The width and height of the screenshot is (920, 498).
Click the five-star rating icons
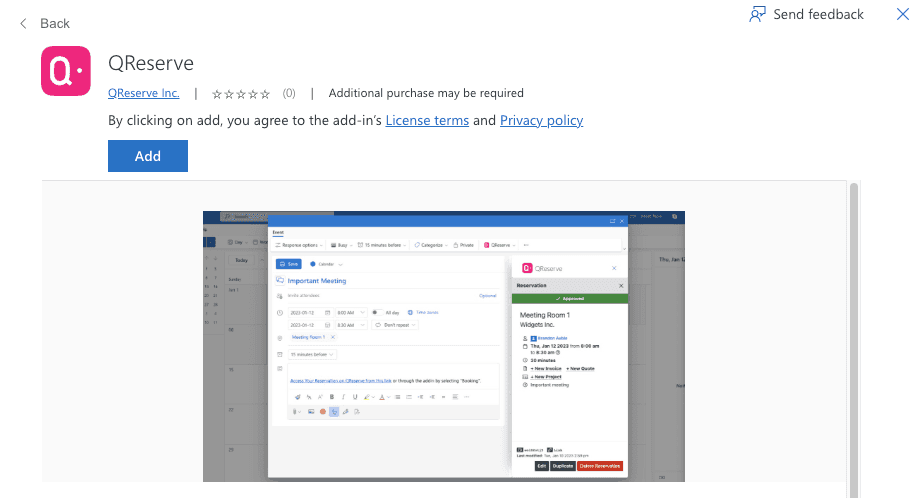point(241,94)
